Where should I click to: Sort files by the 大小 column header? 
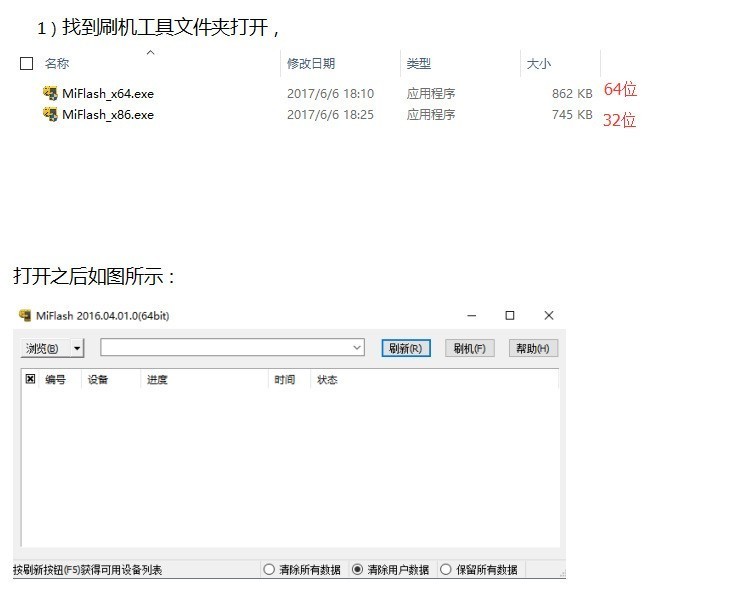(539, 63)
